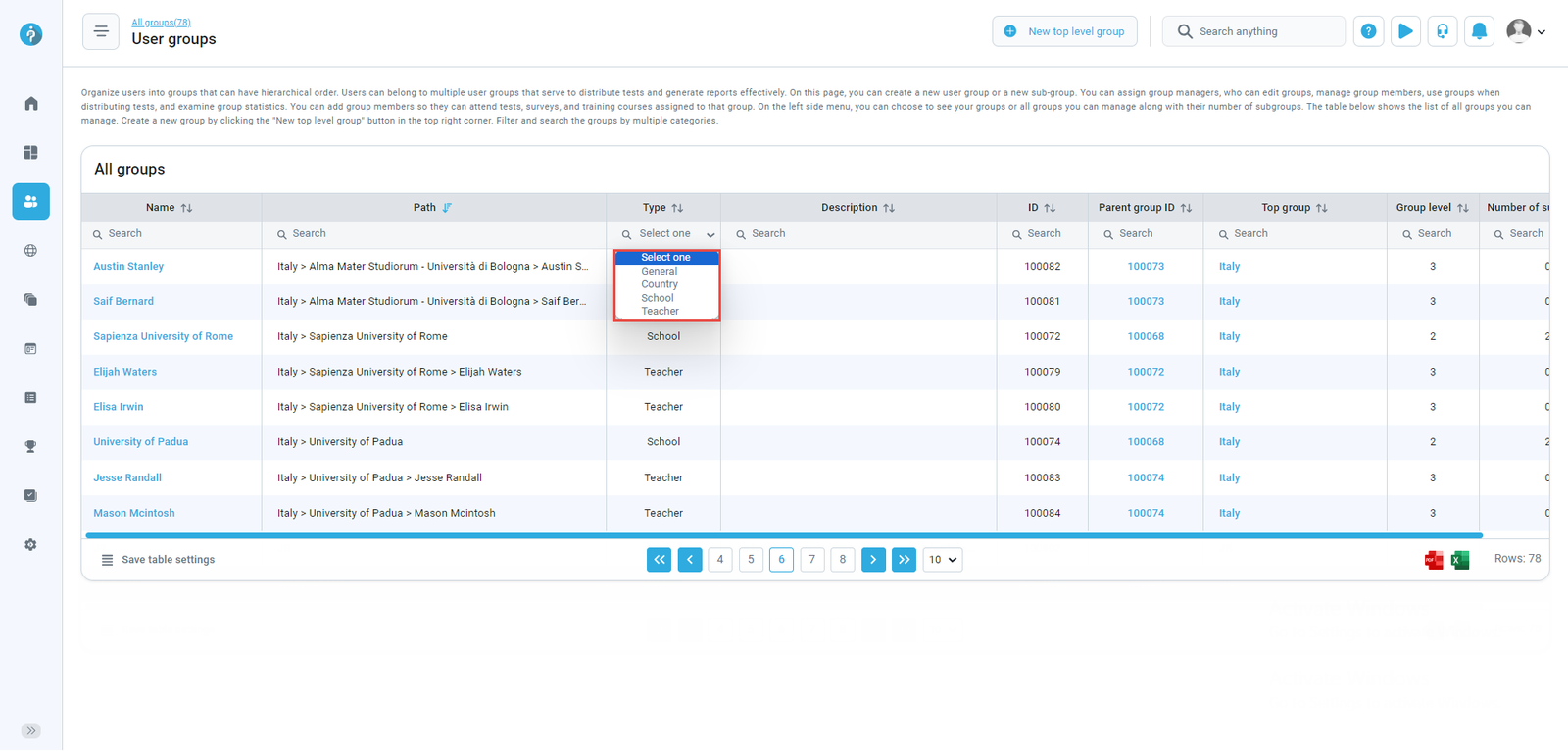Open the rows-per-page dropdown
This screenshot has height=751, width=1568.
942,560
